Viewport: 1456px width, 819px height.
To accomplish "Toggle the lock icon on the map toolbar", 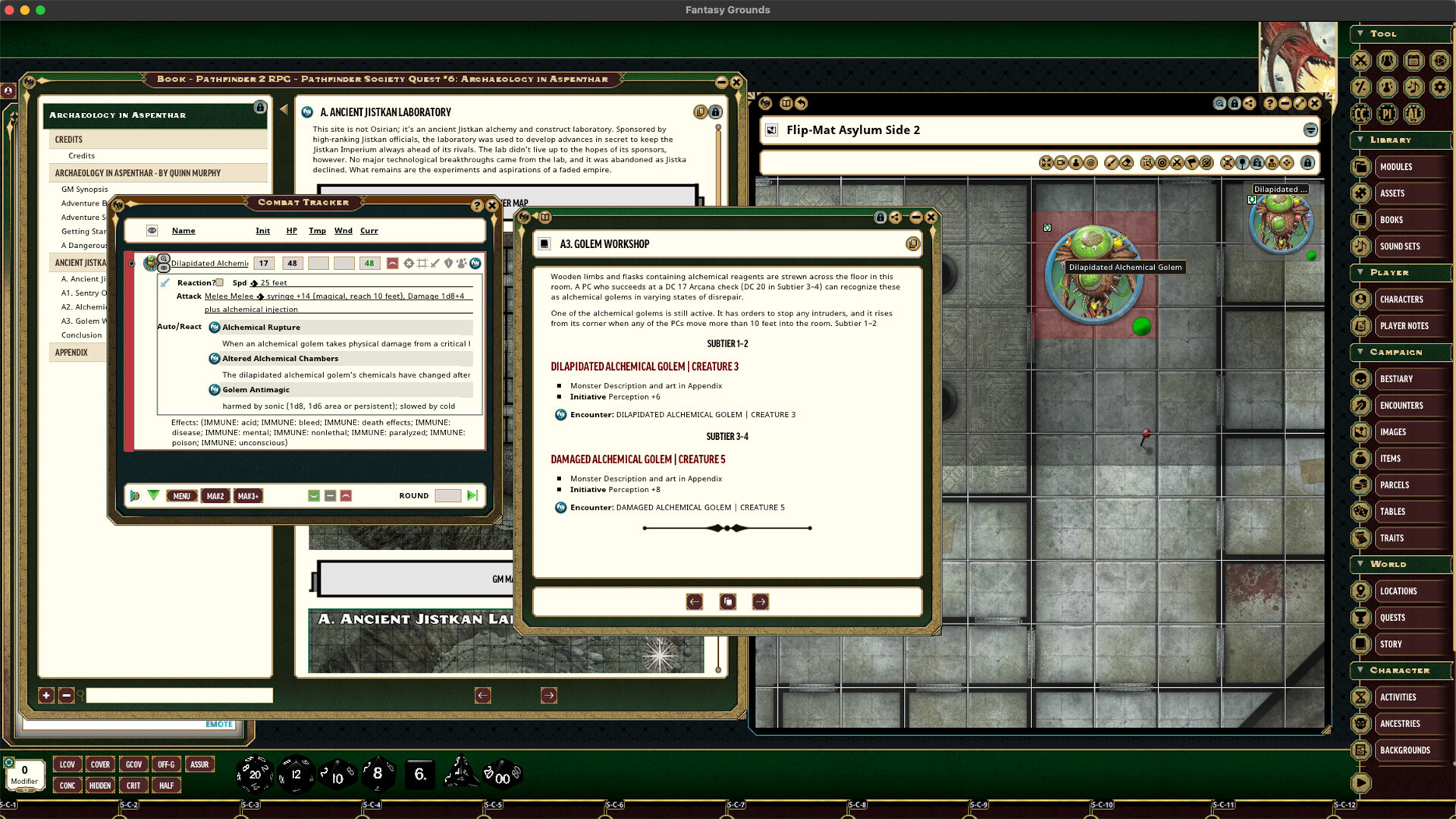I will tap(1308, 162).
